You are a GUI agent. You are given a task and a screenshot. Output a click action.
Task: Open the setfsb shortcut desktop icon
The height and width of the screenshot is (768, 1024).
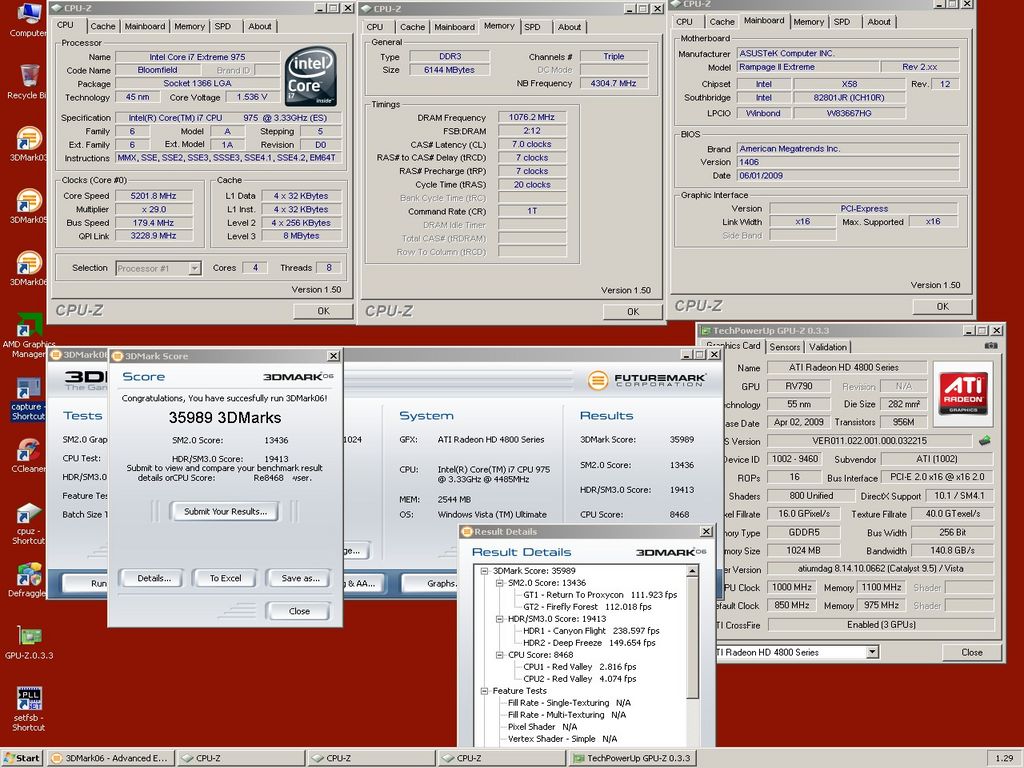coord(29,708)
